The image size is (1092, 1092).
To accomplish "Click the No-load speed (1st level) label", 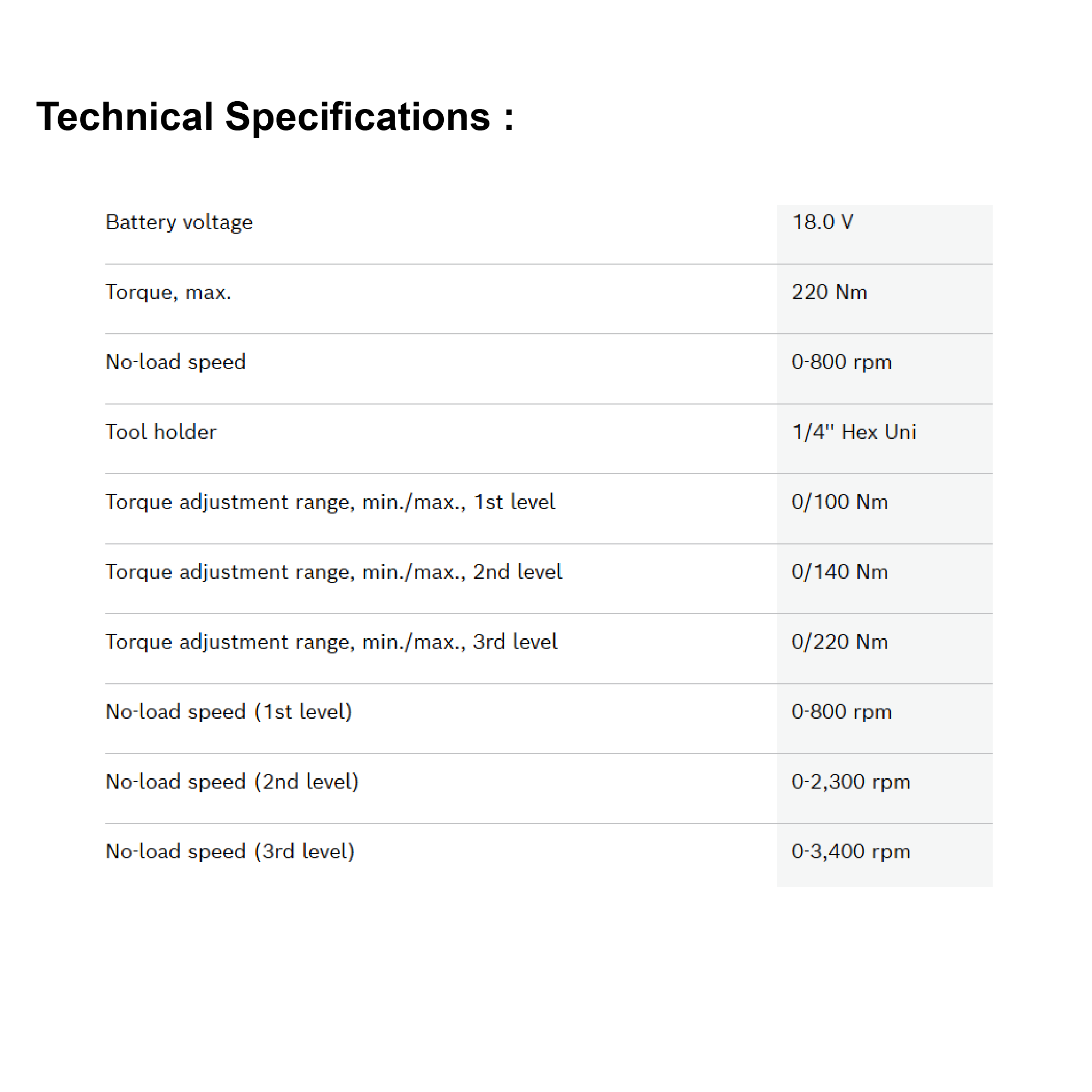I will (x=229, y=712).
